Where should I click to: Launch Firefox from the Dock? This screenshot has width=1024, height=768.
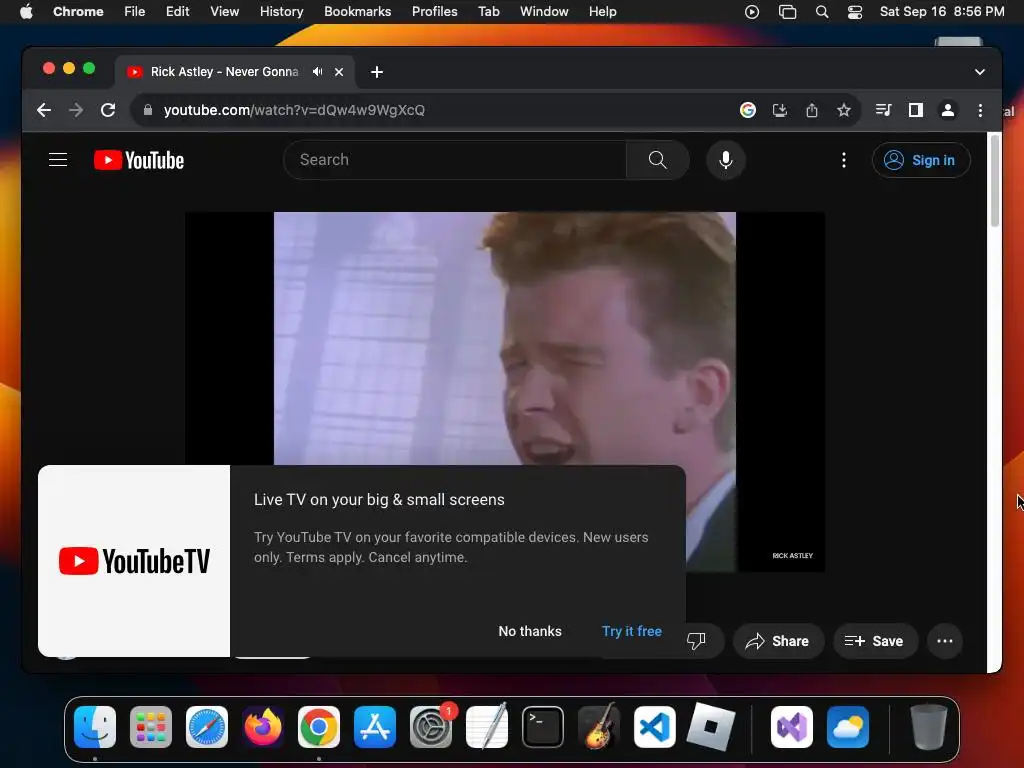[x=263, y=727]
